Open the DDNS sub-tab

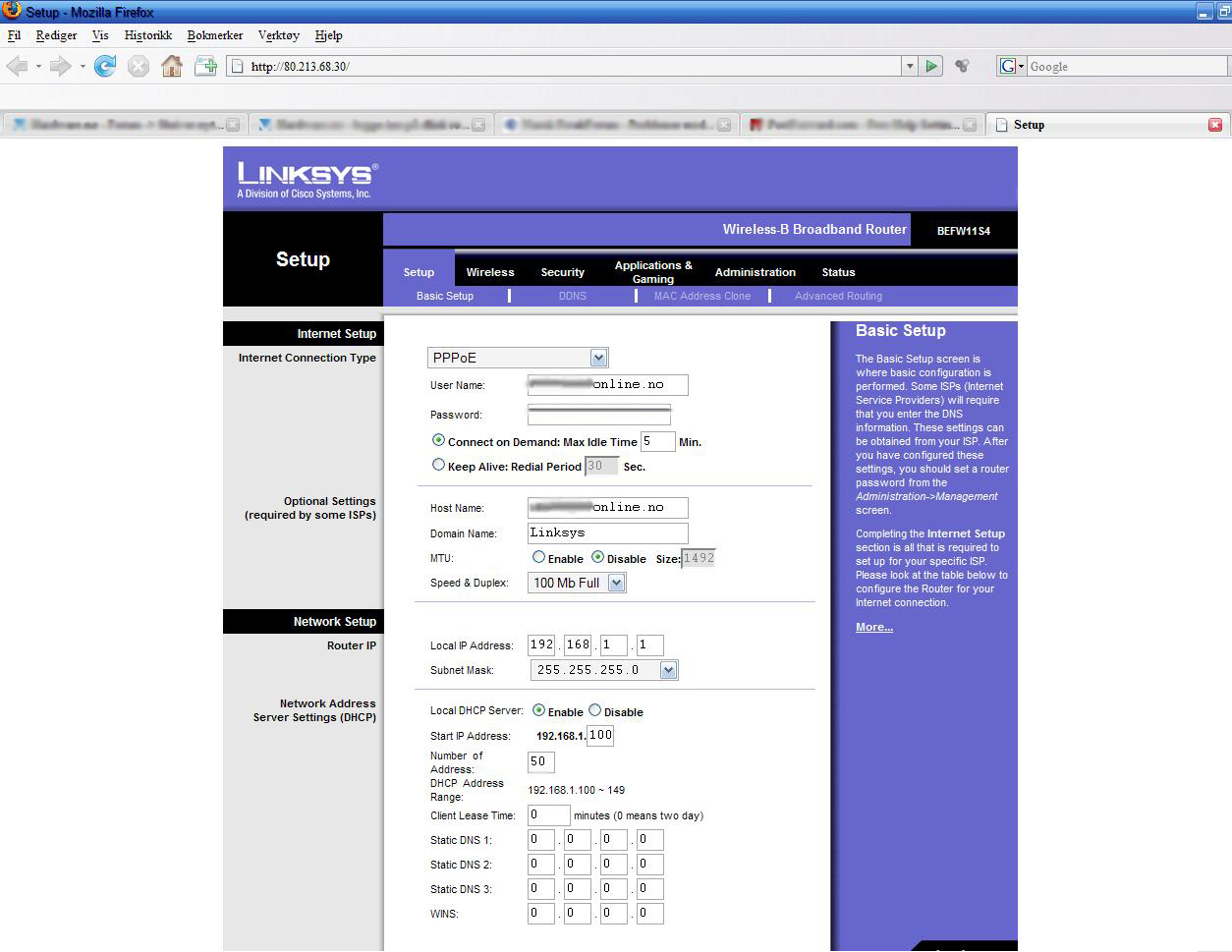click(573, 296)
